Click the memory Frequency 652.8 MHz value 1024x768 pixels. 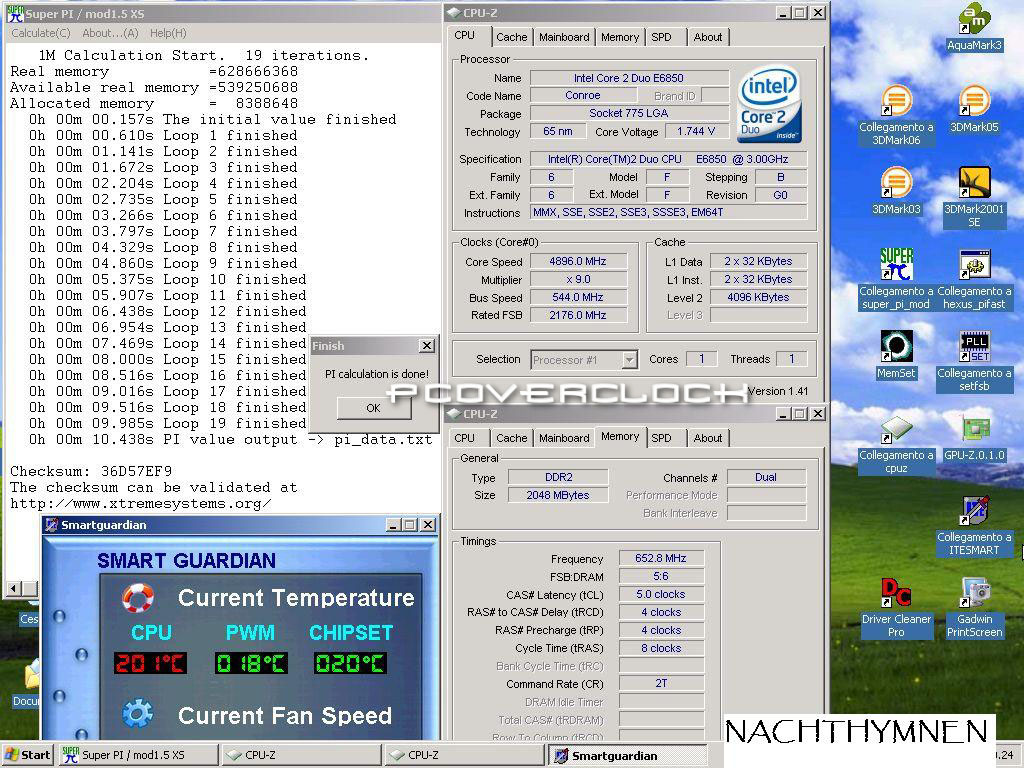661,558
